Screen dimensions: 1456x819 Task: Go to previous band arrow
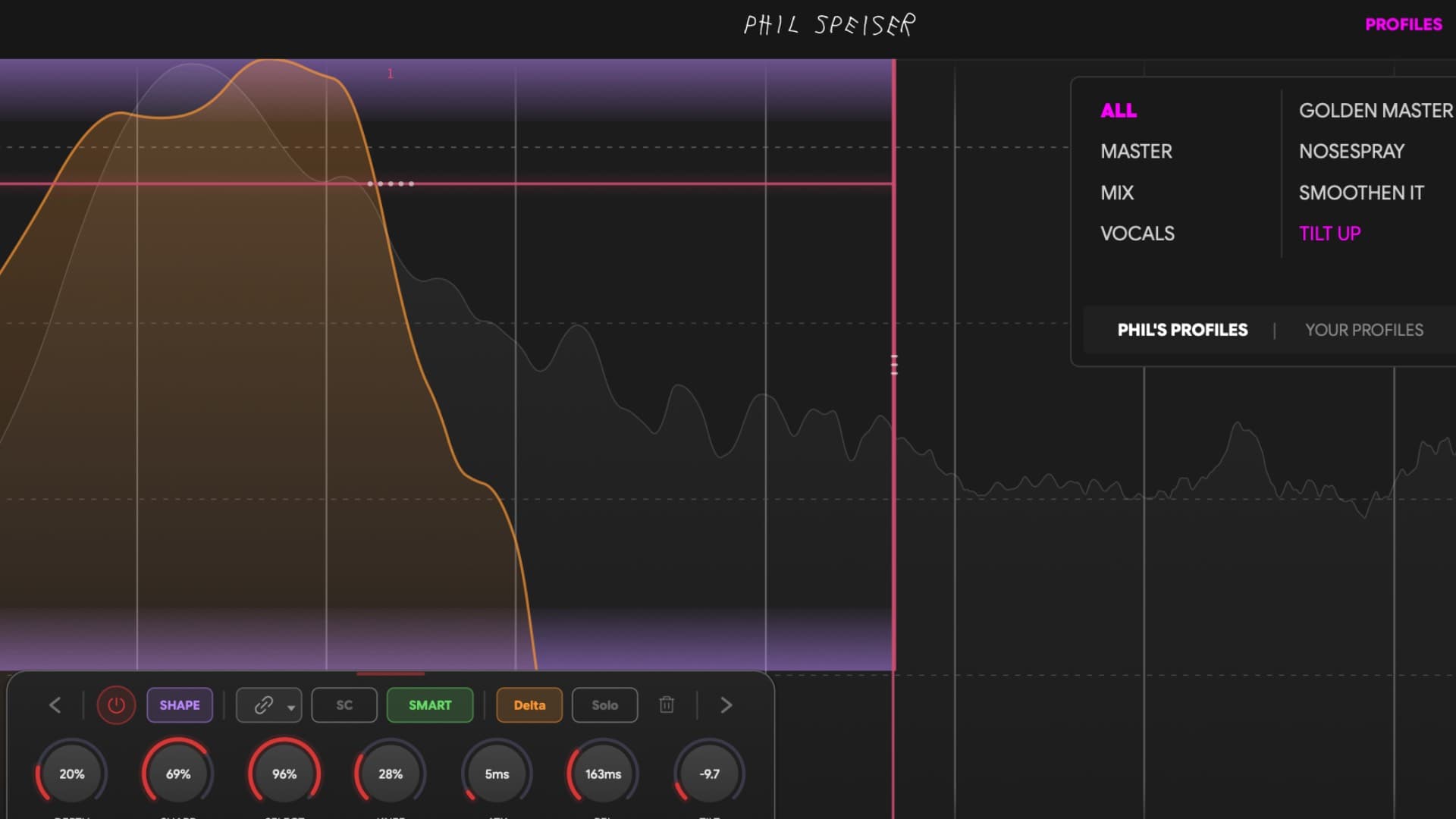[x=55, y=705]
